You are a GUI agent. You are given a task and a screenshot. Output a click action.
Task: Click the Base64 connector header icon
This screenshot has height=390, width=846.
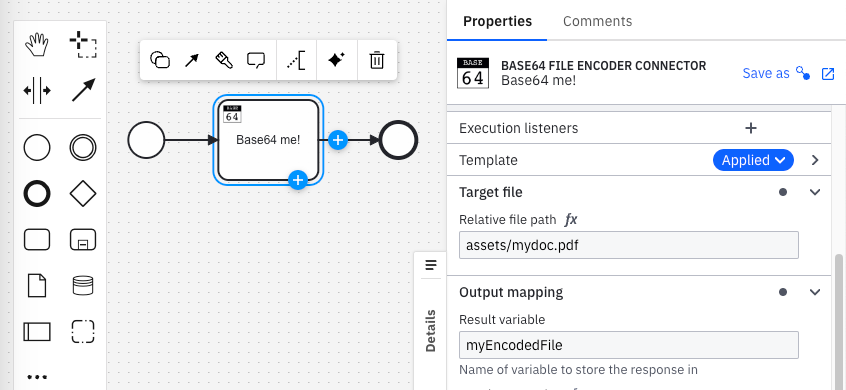pos(473,73)
